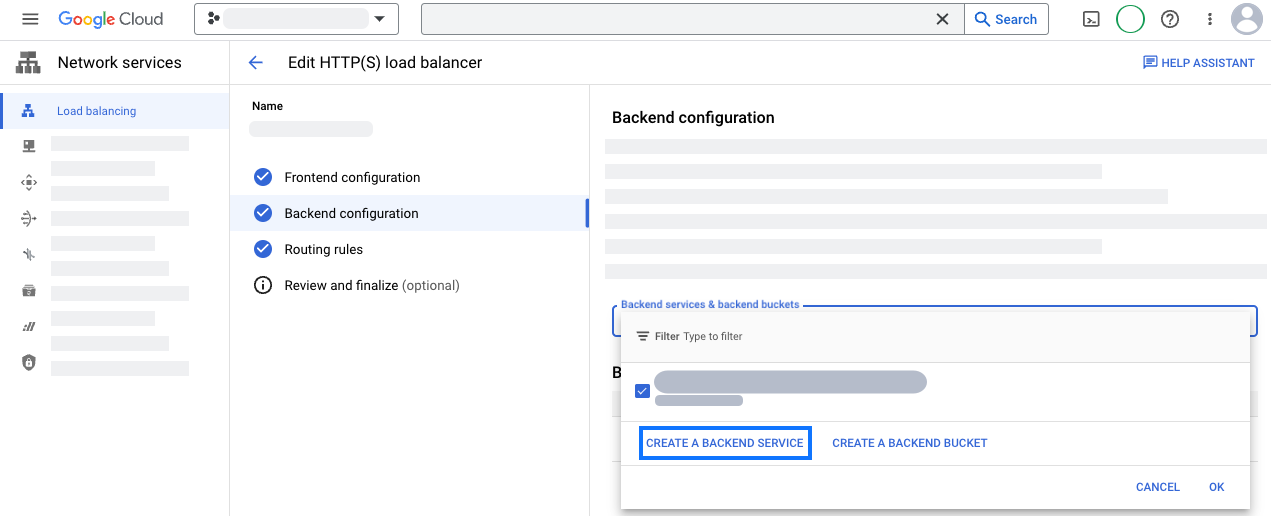Screen dimensions: 1271x516
Task: Open the hamburger navigation menu
Action: (30, 19)
